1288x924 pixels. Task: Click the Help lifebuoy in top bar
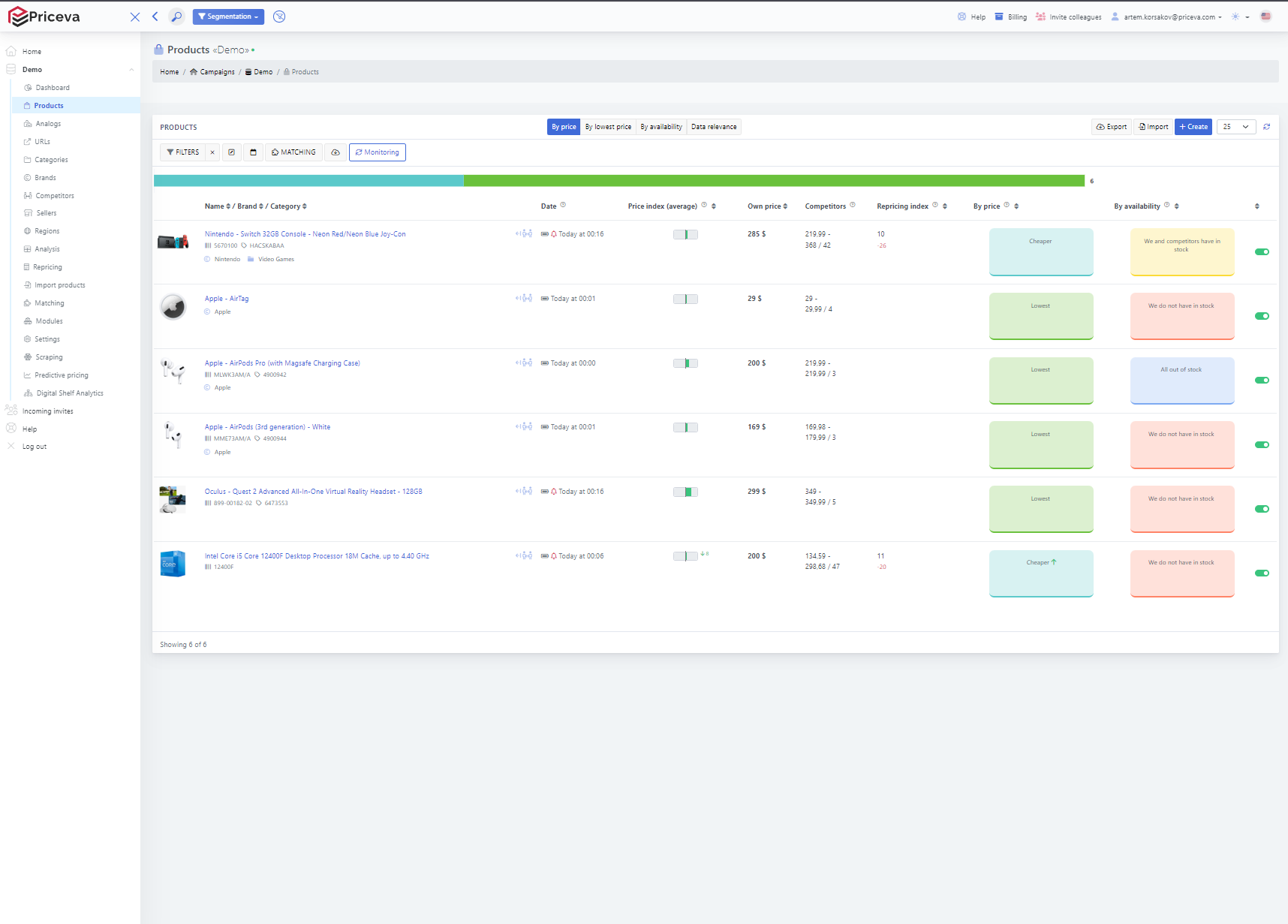coord(972,17)
